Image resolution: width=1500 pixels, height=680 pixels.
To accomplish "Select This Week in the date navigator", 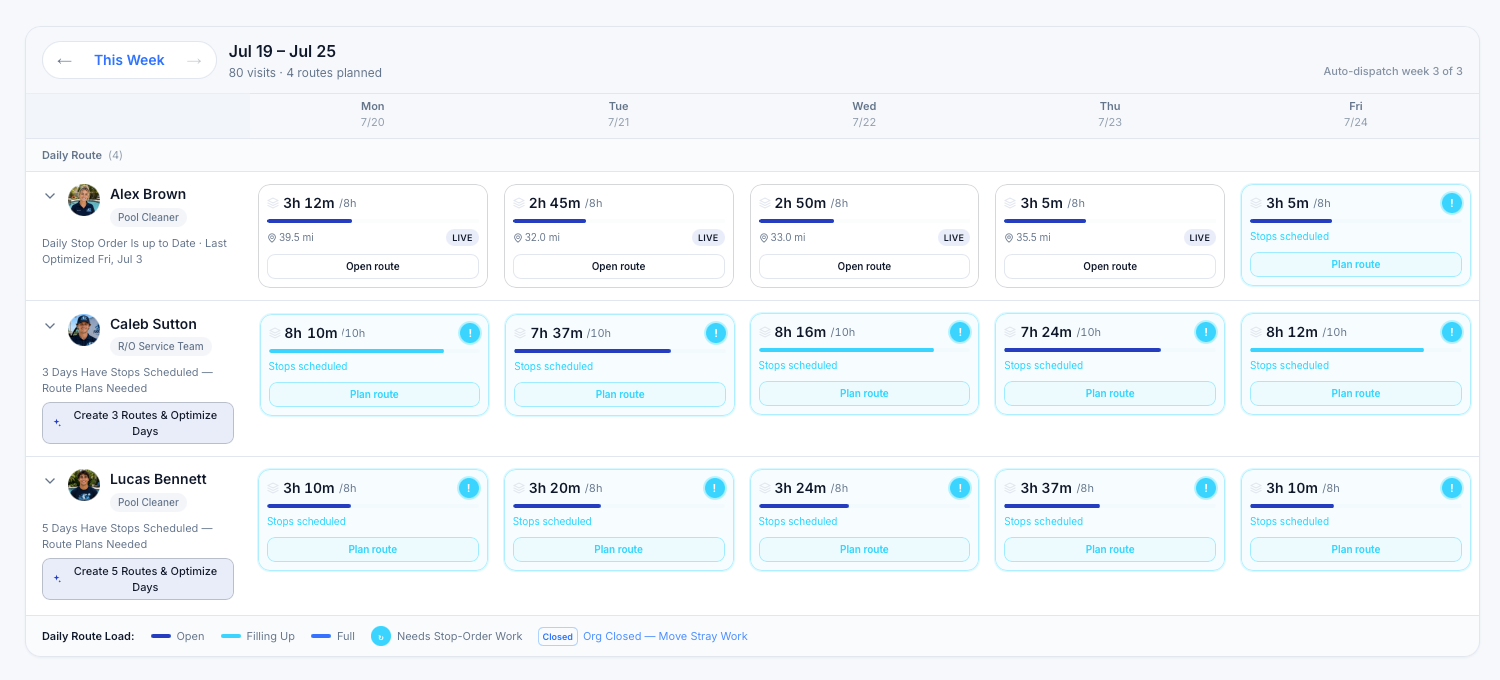I will pos(129,60).
